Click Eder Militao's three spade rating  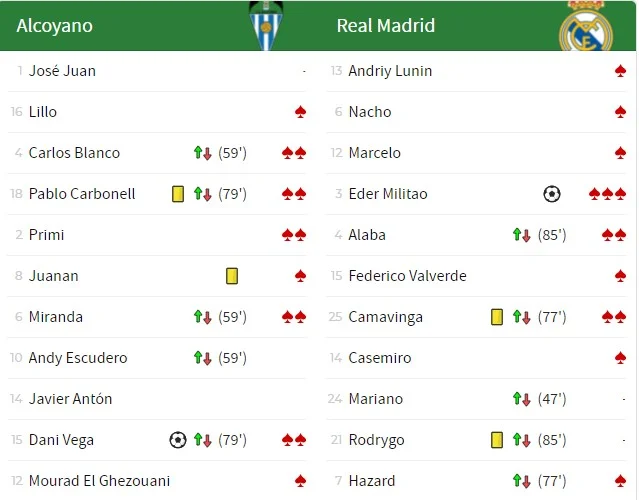607,194
